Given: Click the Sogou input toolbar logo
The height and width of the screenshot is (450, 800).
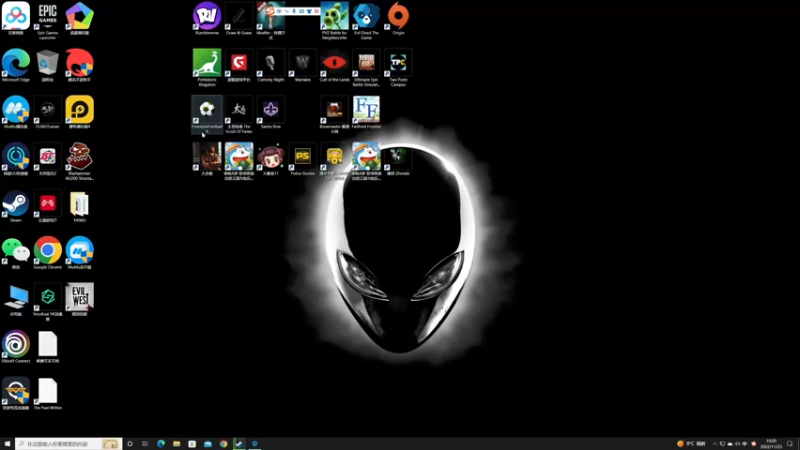Looking at the screenshot, I should 270,11.
